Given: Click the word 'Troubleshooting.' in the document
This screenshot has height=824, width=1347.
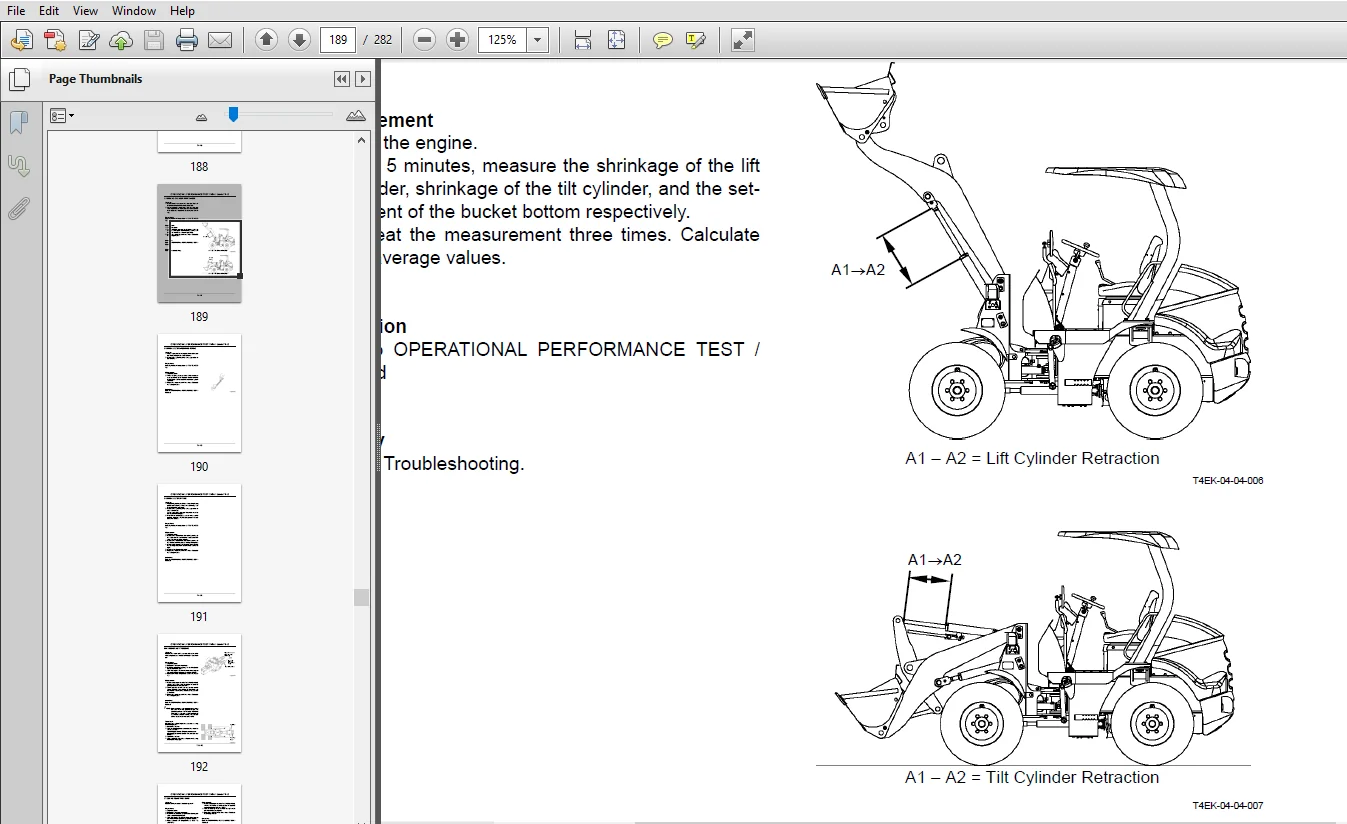Looking at the screenshot, I should click(x=454, y=464).
